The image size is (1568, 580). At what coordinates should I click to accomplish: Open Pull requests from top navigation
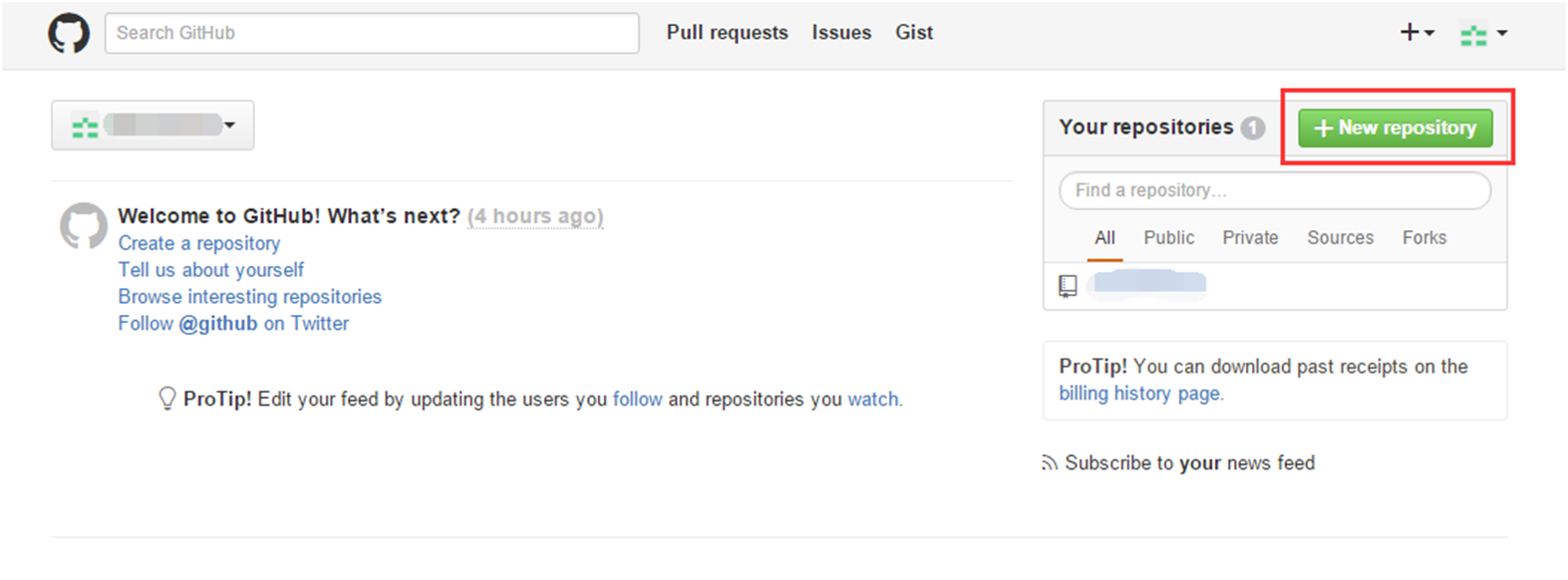click(x=727, y=33)
